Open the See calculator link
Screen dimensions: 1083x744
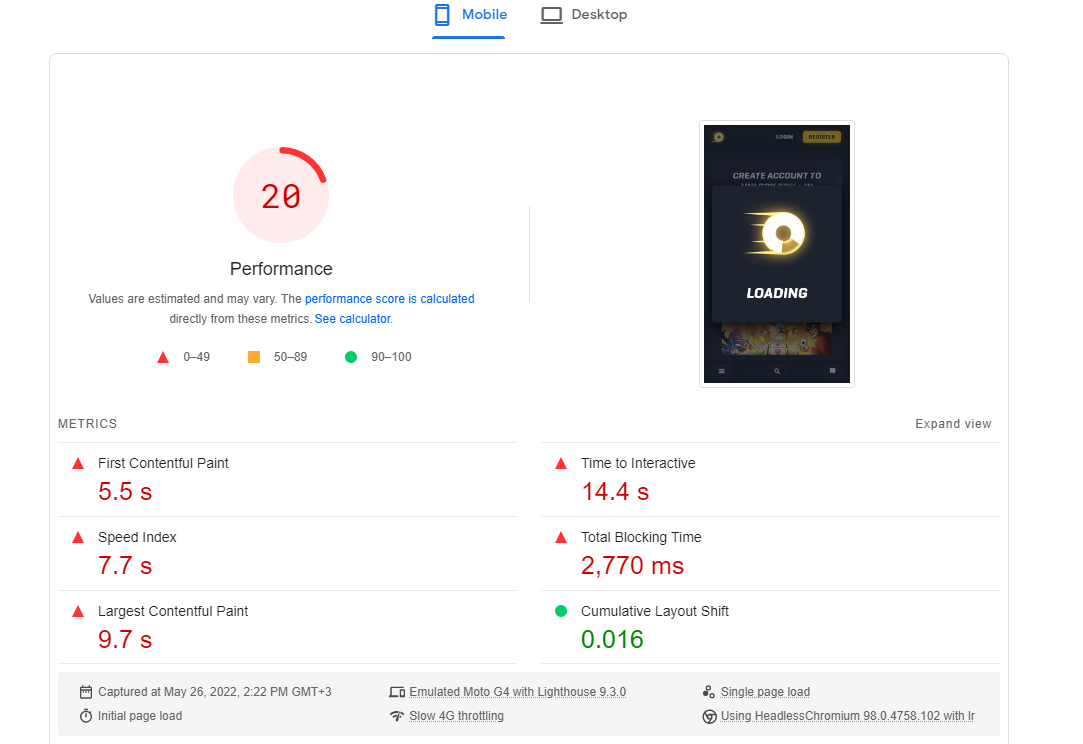(353, 318)
